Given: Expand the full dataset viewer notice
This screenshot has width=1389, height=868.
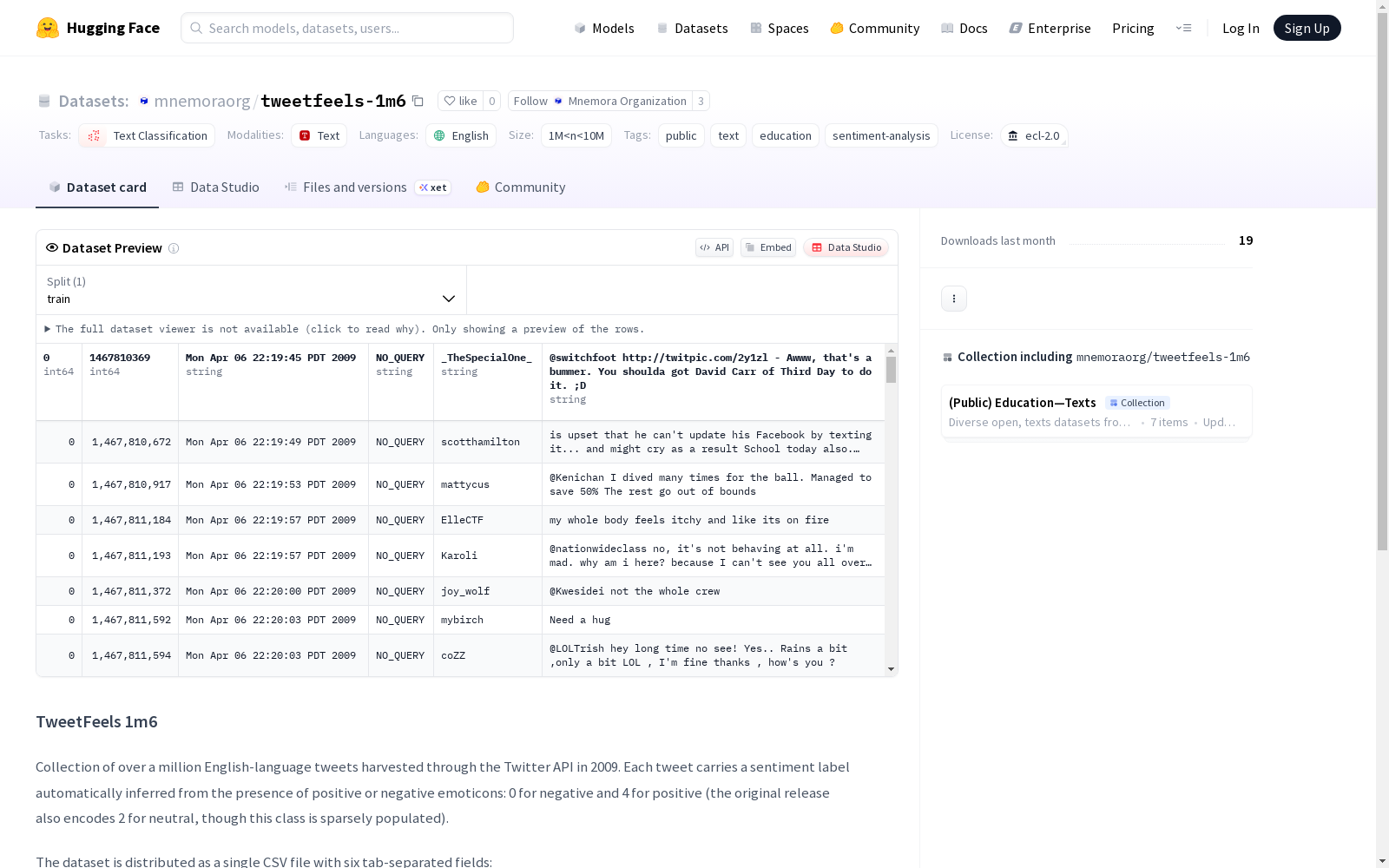Looking at the screenshot, I should [345, 329].
